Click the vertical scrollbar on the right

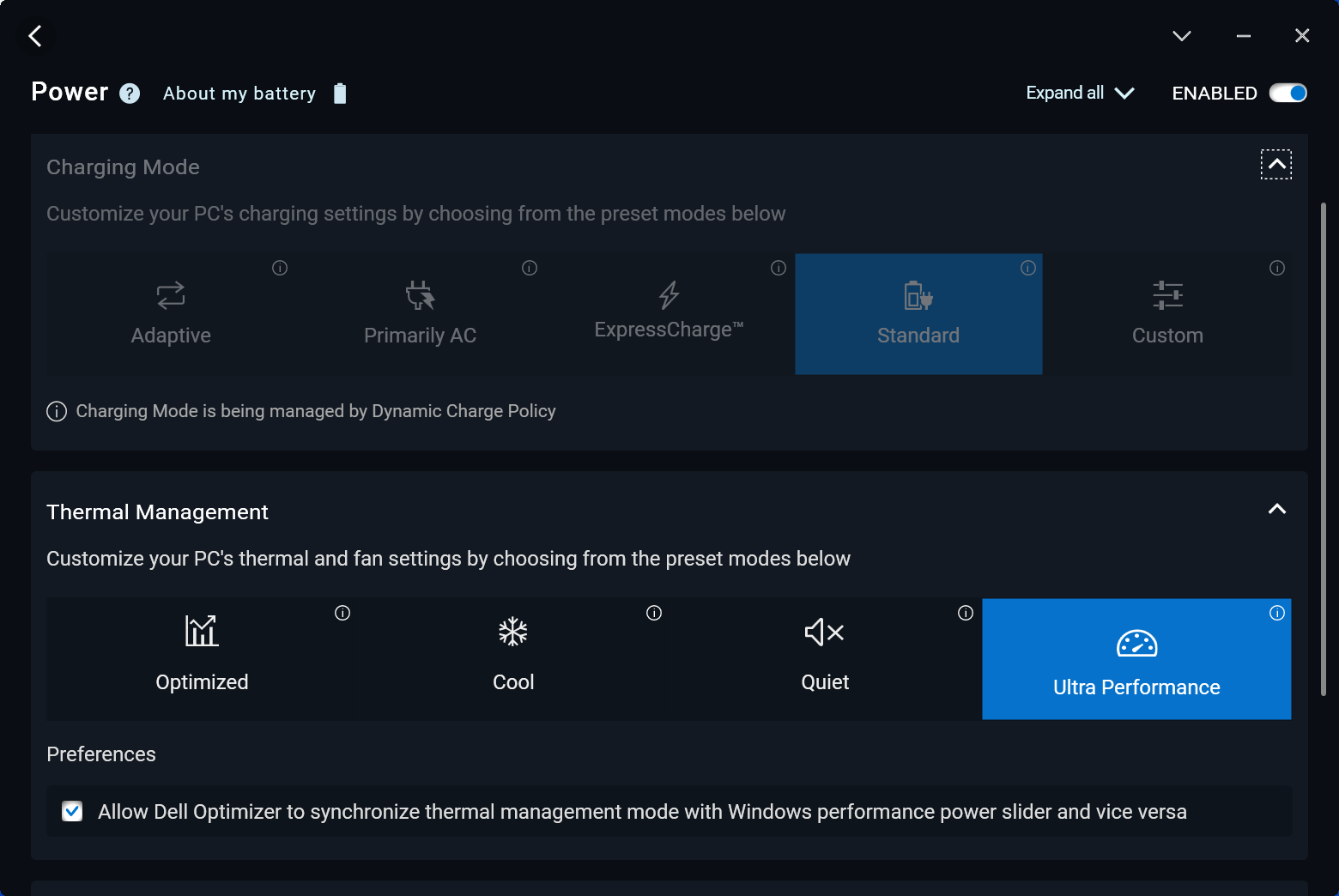1324,448
